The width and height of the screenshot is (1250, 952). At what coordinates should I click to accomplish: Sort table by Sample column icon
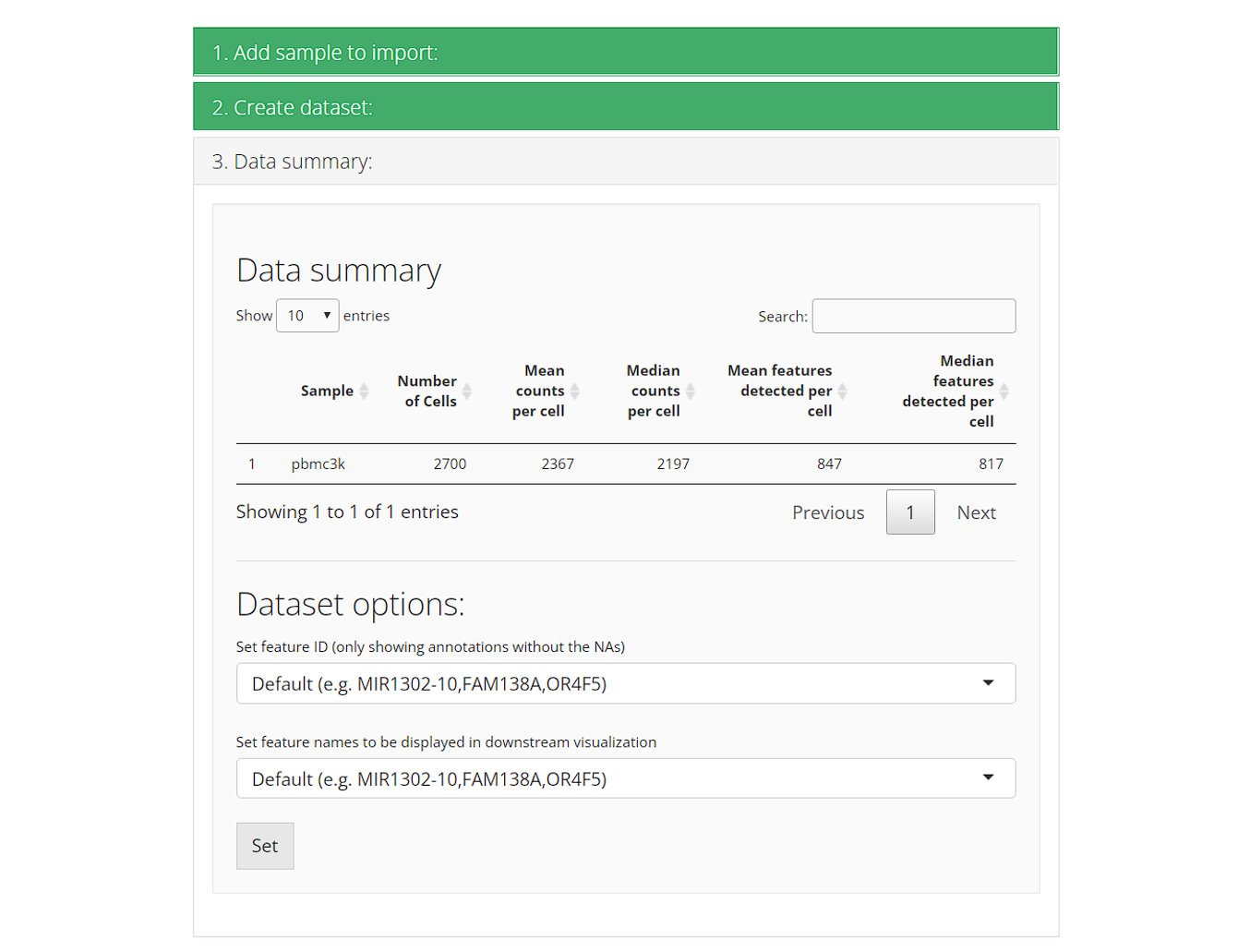tap(364, 392)
